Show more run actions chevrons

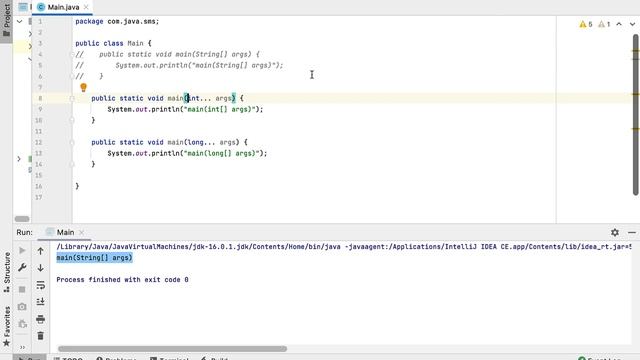(x=22, y=347)
